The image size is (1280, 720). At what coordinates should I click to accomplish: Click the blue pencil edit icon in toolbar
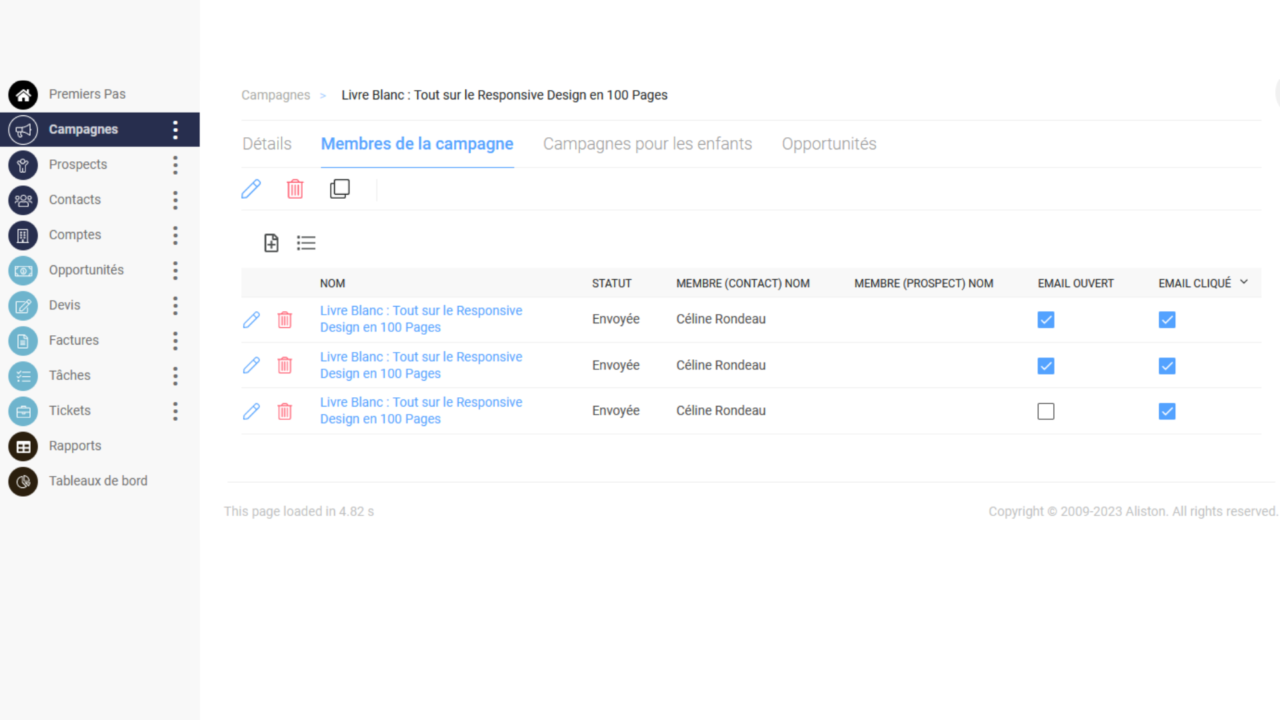pyautogui.click(x=251, y=189)
